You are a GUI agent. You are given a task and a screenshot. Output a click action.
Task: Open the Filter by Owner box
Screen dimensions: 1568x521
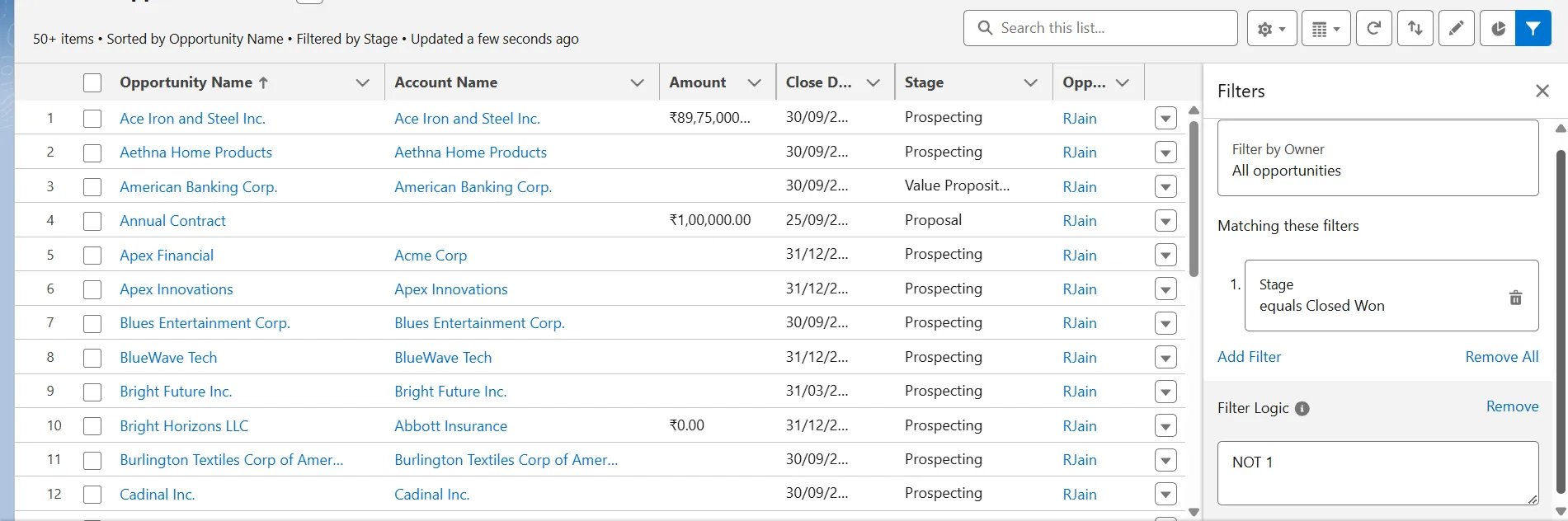click(1377, 158)
